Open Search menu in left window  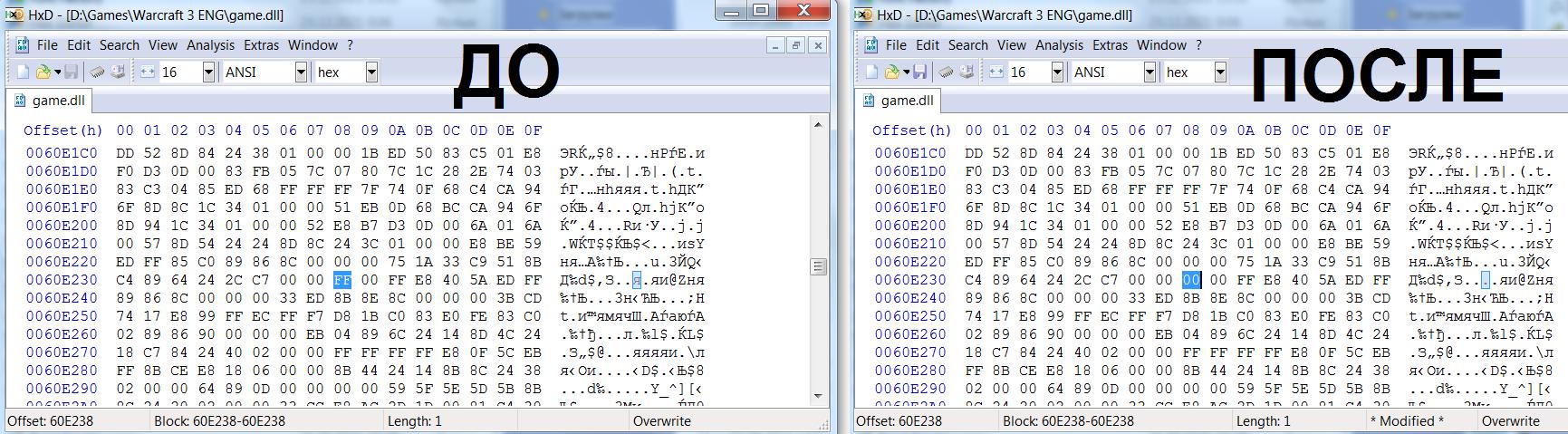pyautogui.click(x=120, y=44)
